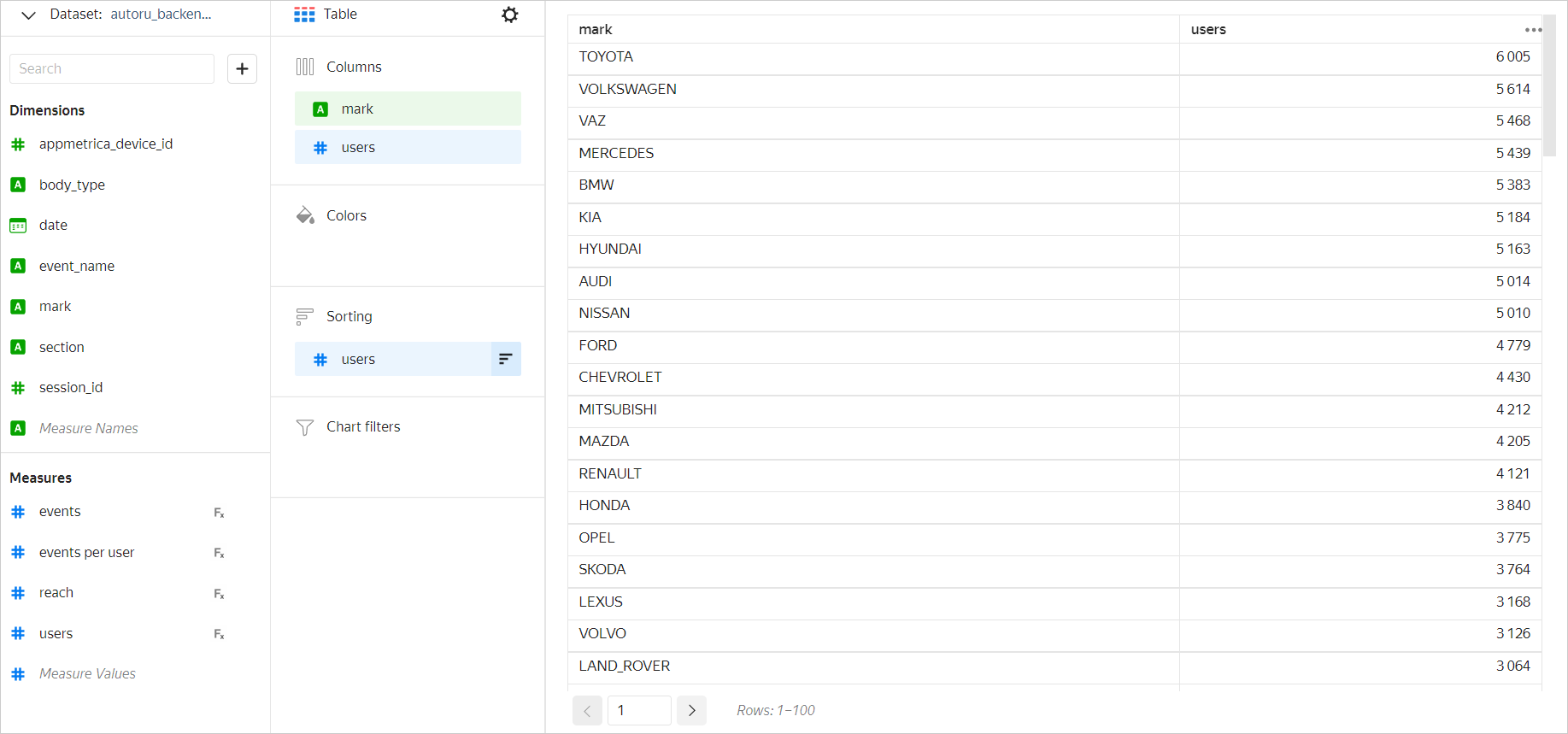Go to next page of rows

pyautogui.click(x=691, y=710)
